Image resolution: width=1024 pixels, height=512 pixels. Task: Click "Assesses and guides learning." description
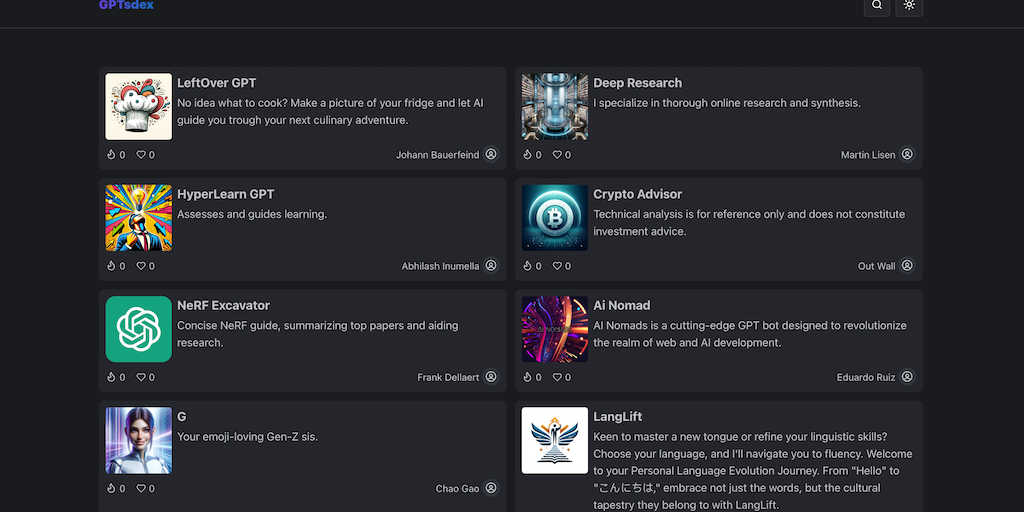tap(252, 214)
